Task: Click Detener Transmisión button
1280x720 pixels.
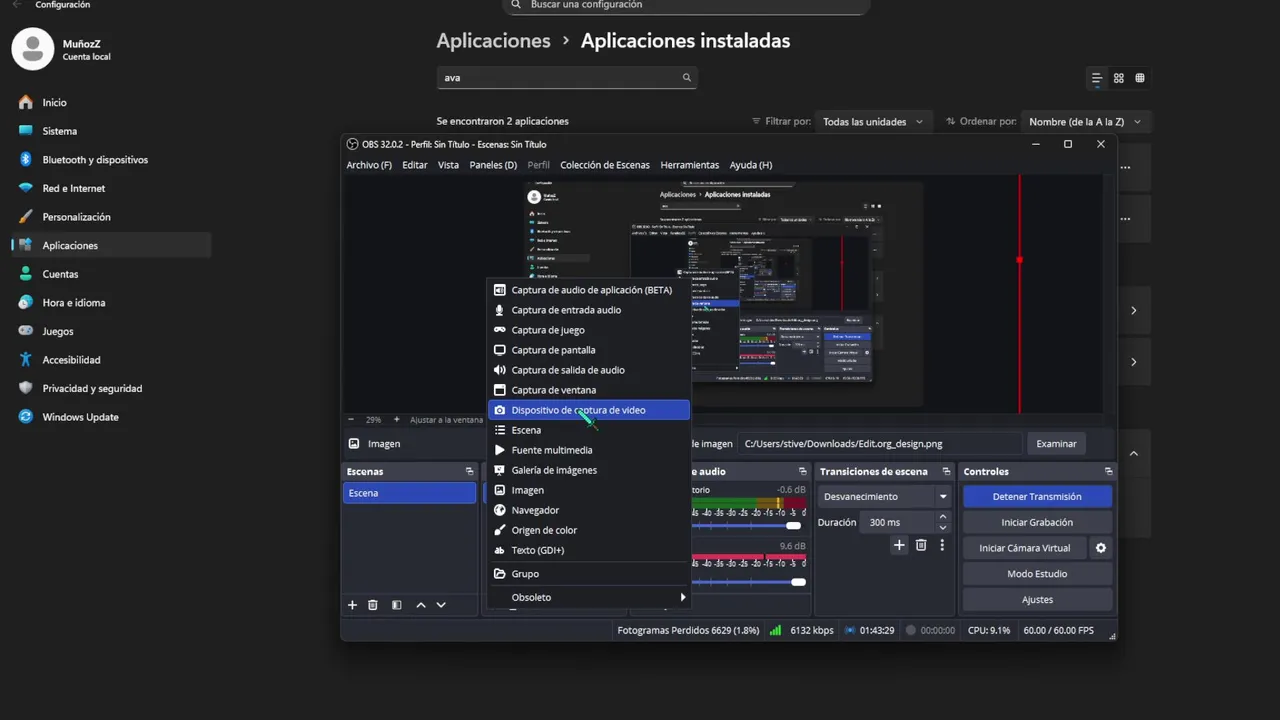Action: (1037, 496)
